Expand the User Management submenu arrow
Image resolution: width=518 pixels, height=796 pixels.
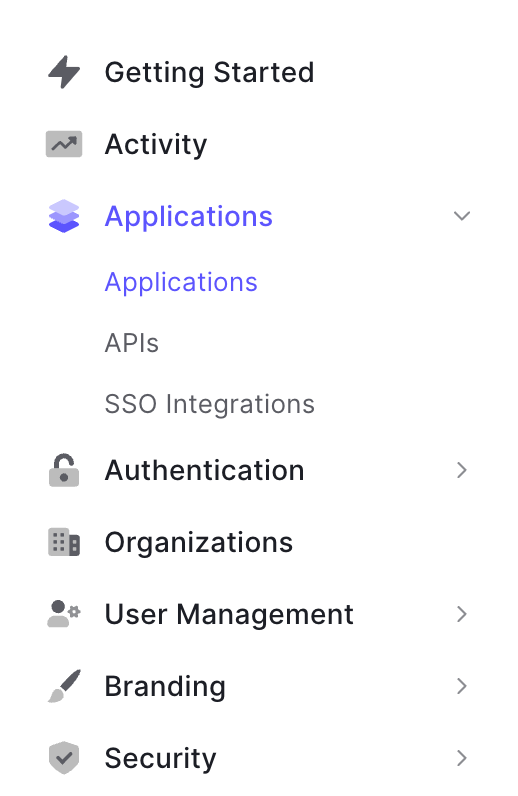click(x=462, y=614)
